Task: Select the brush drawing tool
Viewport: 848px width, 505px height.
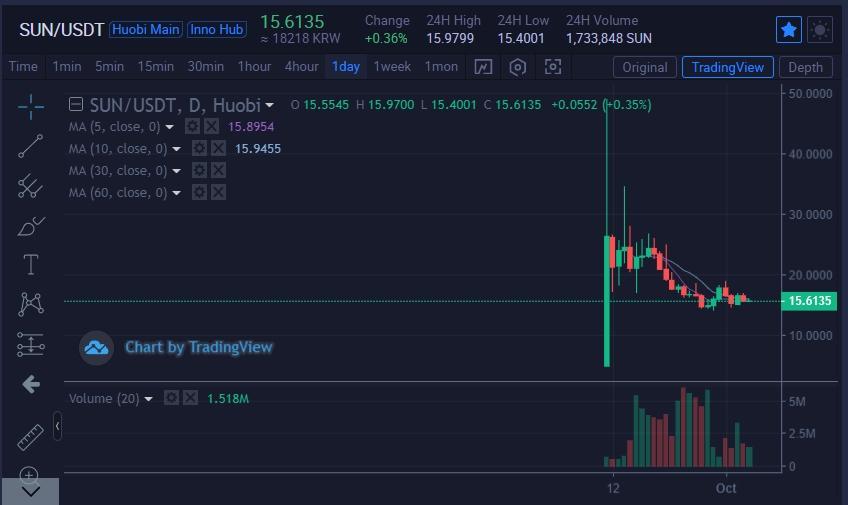Action: click(31, 225)
